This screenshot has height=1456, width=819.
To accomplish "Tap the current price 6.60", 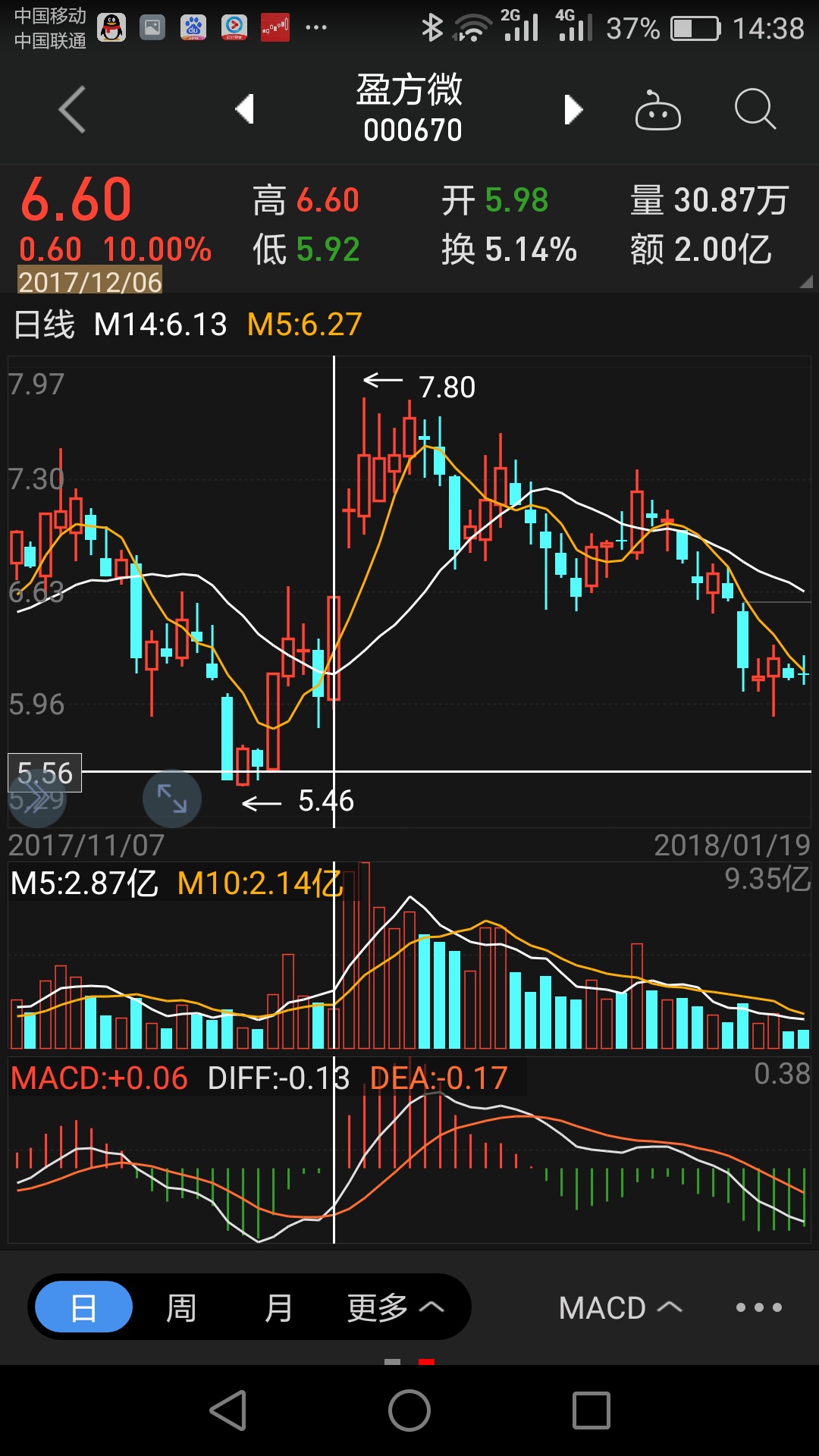I will (77, 200).
